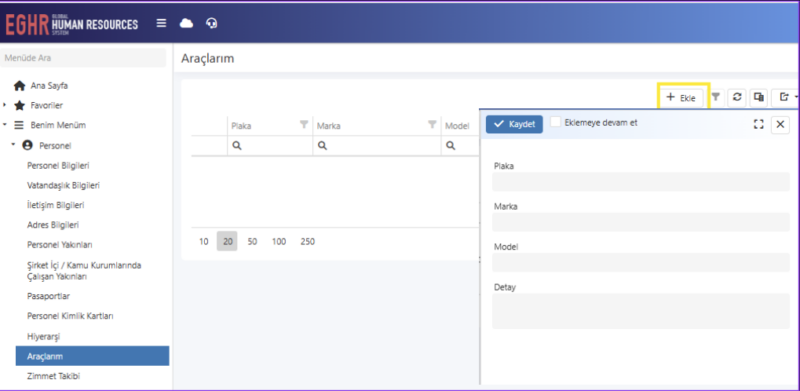Click the Marka column search magnifier
Screen dimensions: 800x391
click(322, 145)
